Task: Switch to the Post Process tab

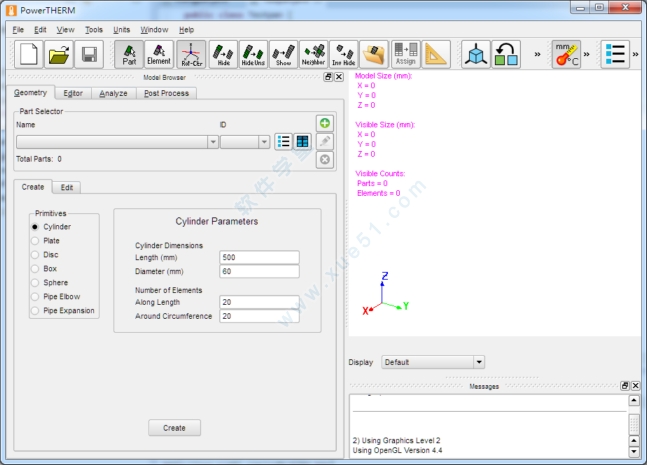Action: [x=166, y=93]
